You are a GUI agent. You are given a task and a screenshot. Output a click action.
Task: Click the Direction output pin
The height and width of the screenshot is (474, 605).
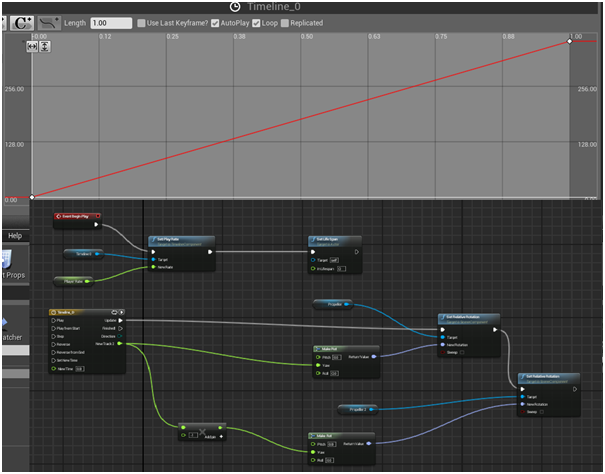(119, 336)
